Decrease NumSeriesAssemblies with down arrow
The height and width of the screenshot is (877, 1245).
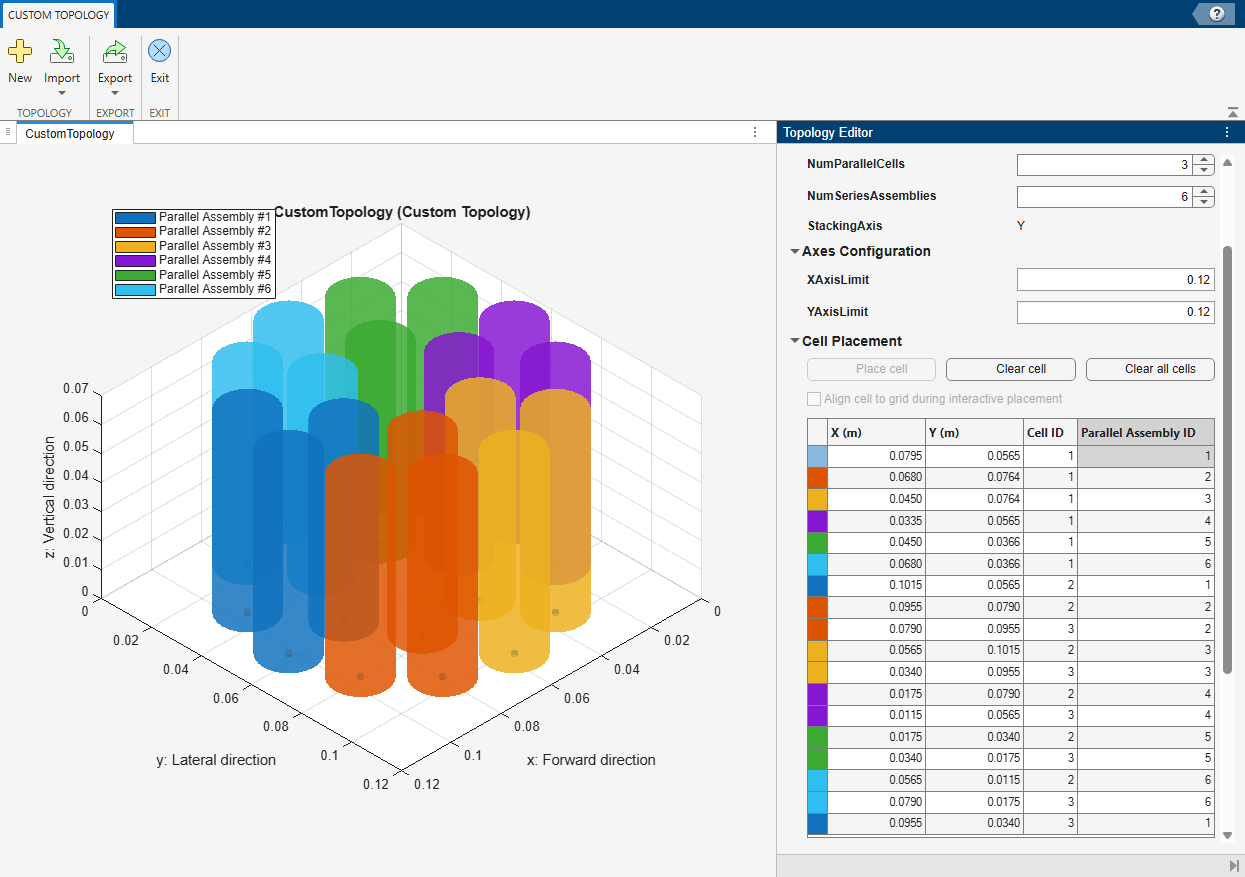pyautogui.click(x=1205, y=202)
